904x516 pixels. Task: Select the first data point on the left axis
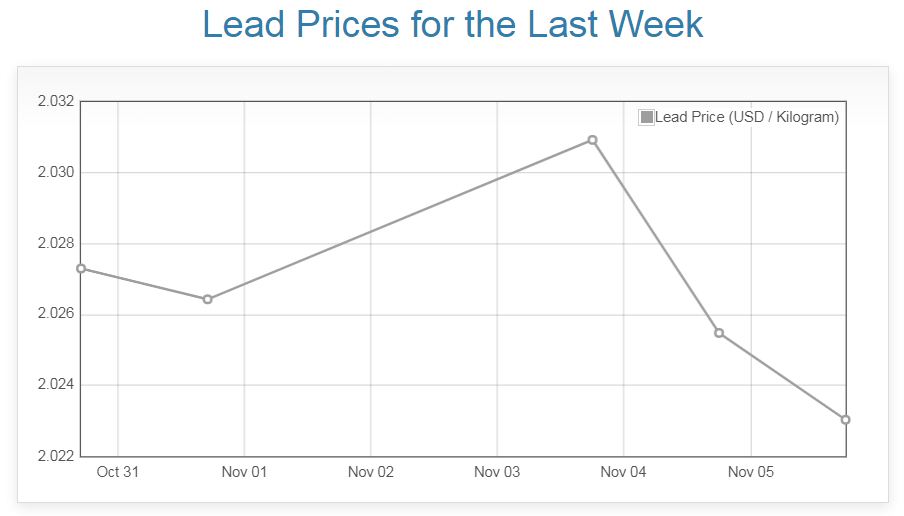(x=81, y=268)
